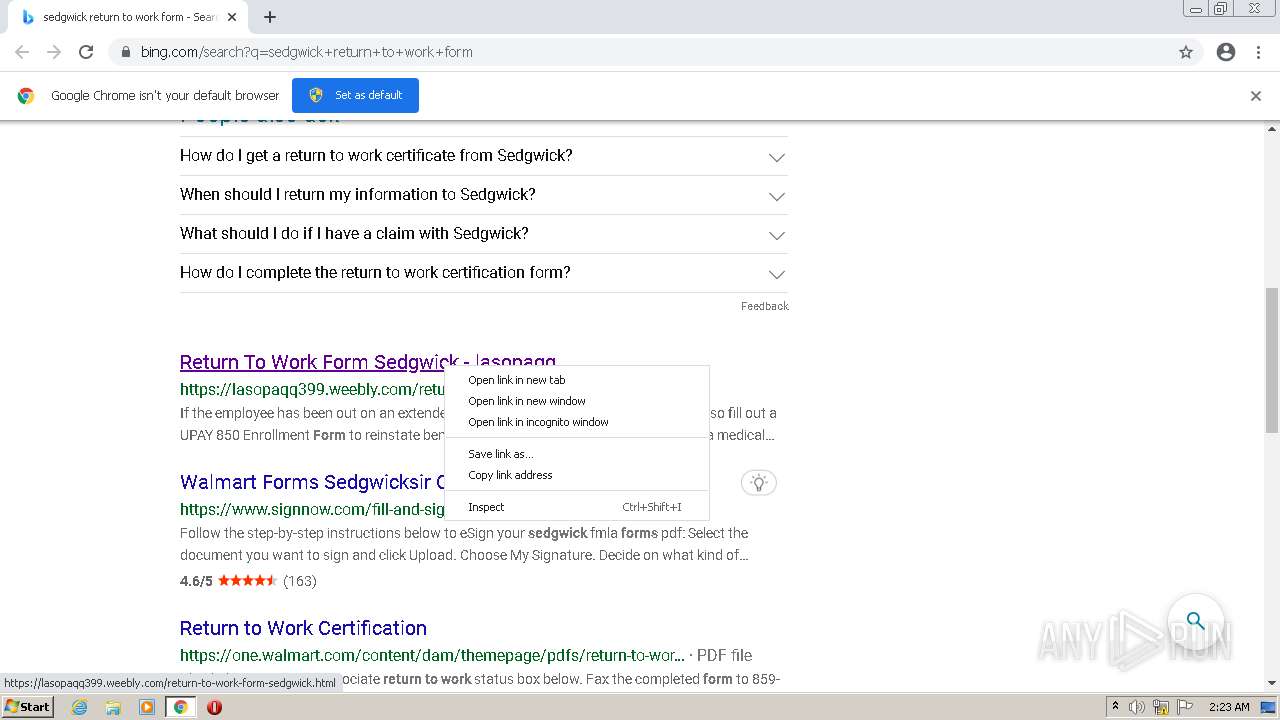The image size is (1280, 720).
Task: Go back to the previous page
Action: click(x=22, y=52)
